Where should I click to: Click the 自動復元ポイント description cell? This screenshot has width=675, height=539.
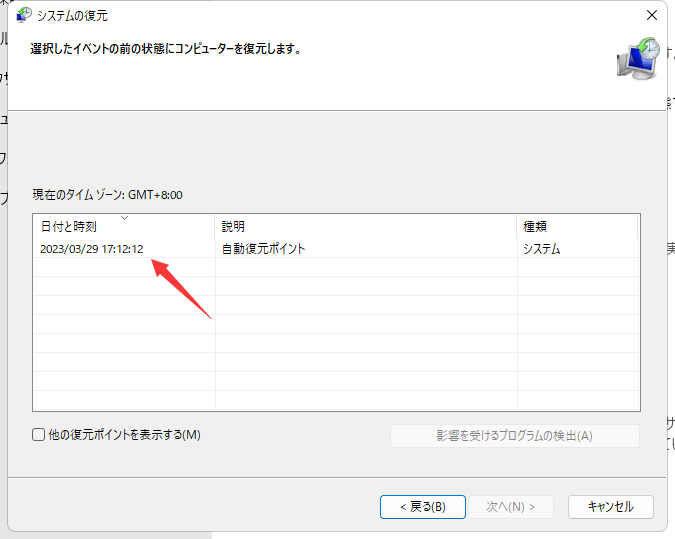point(264,248)
